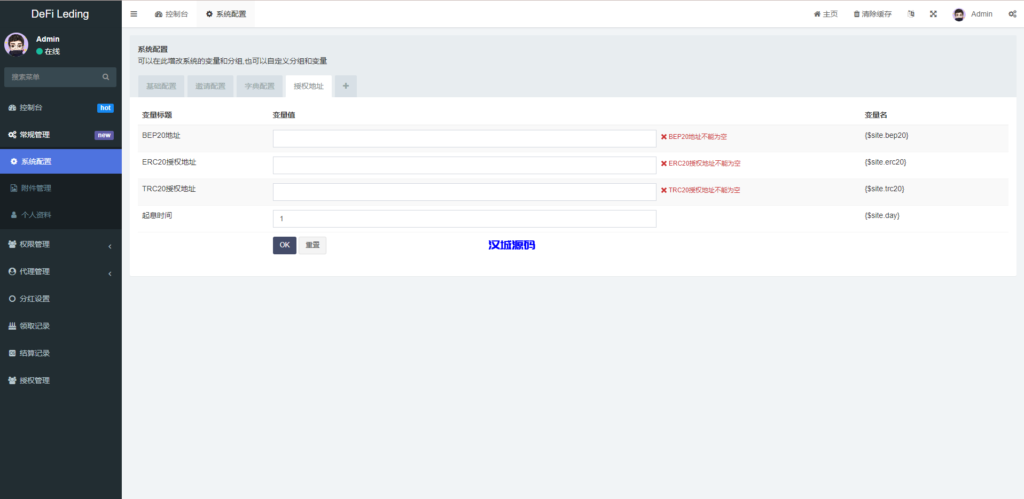Click the 重置 reset button
1024x499 pixels.
point(312,245)
